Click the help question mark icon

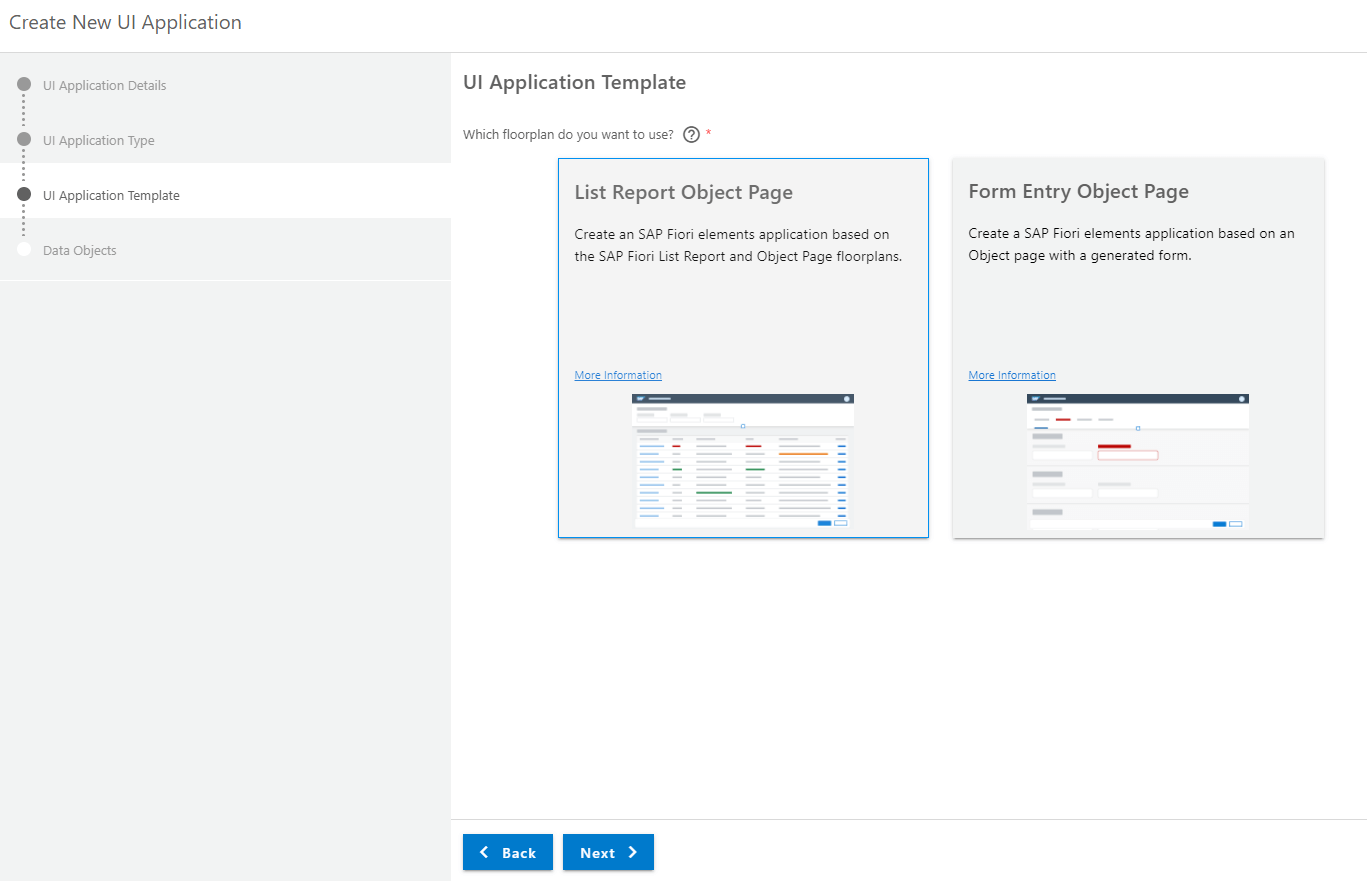(x=691, y=135)
